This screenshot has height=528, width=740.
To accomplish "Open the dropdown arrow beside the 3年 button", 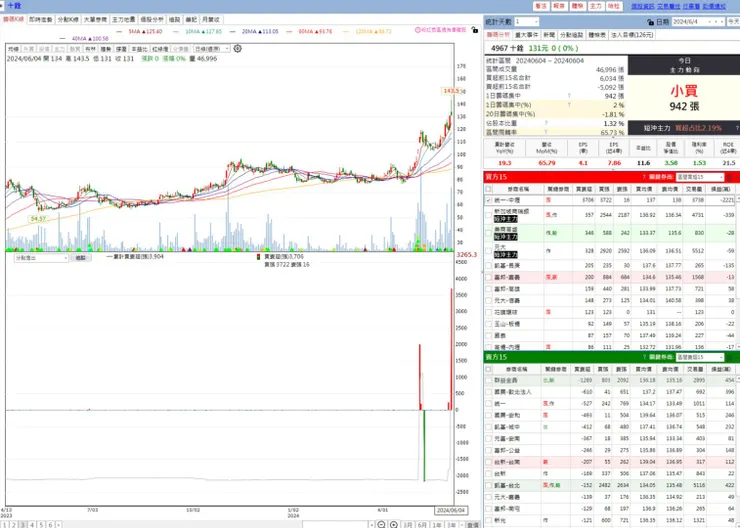I will click(461, 525).
